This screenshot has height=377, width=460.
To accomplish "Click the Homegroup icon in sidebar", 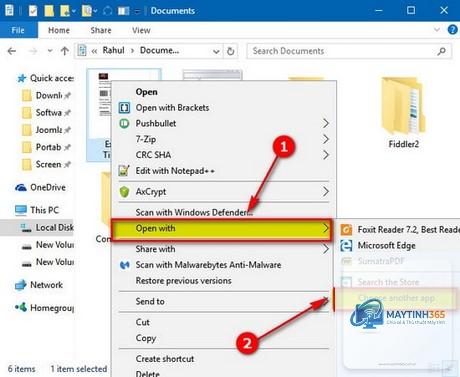I will click(21, 307).
